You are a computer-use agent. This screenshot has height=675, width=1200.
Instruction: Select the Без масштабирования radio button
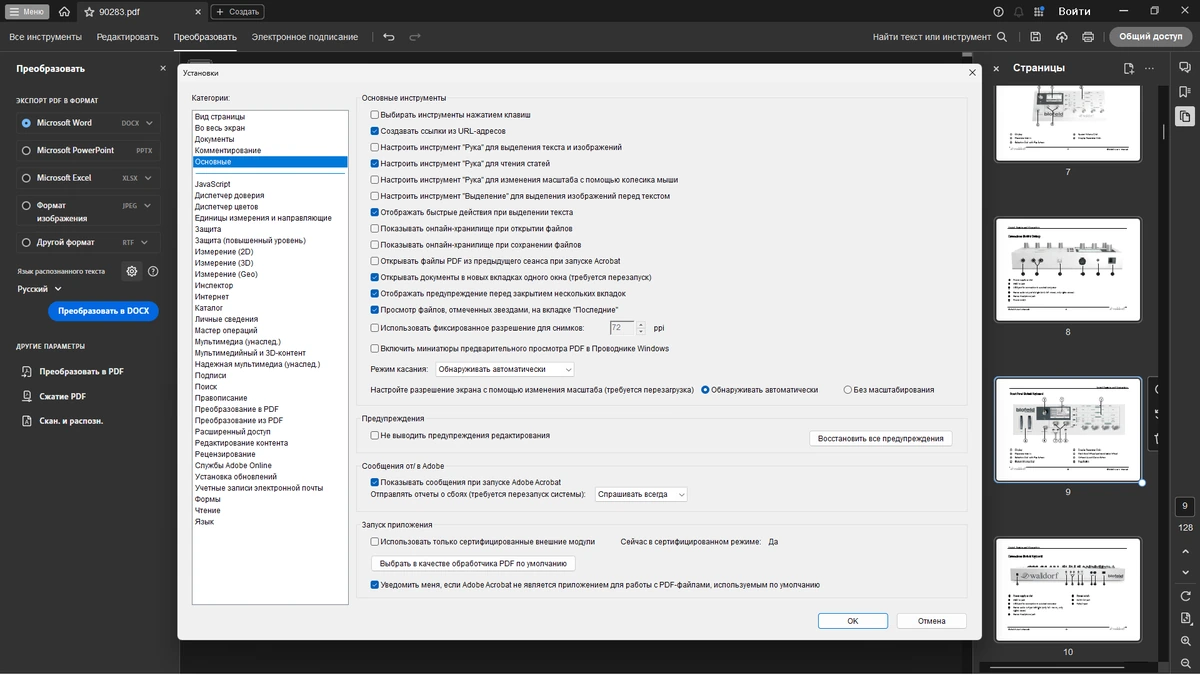[848, 390]
